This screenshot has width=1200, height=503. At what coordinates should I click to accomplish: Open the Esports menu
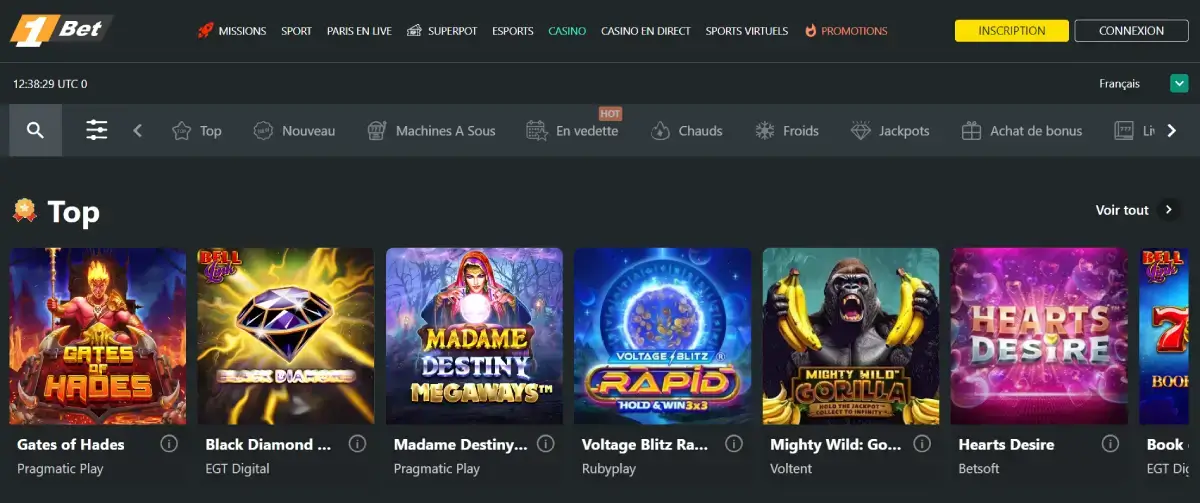(x=513, y=31)
